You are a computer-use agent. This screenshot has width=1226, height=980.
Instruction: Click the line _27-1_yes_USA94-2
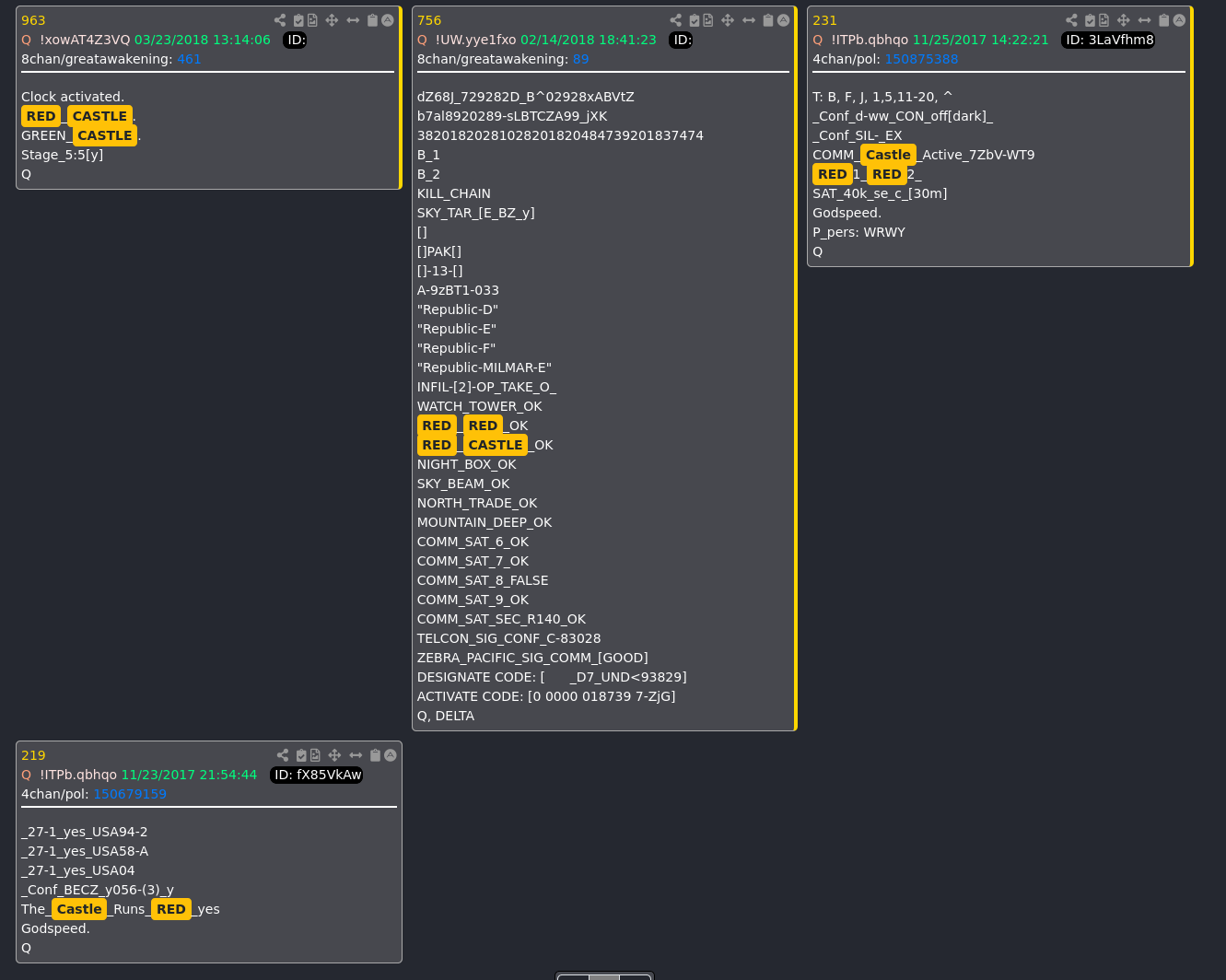click(85, 832)
